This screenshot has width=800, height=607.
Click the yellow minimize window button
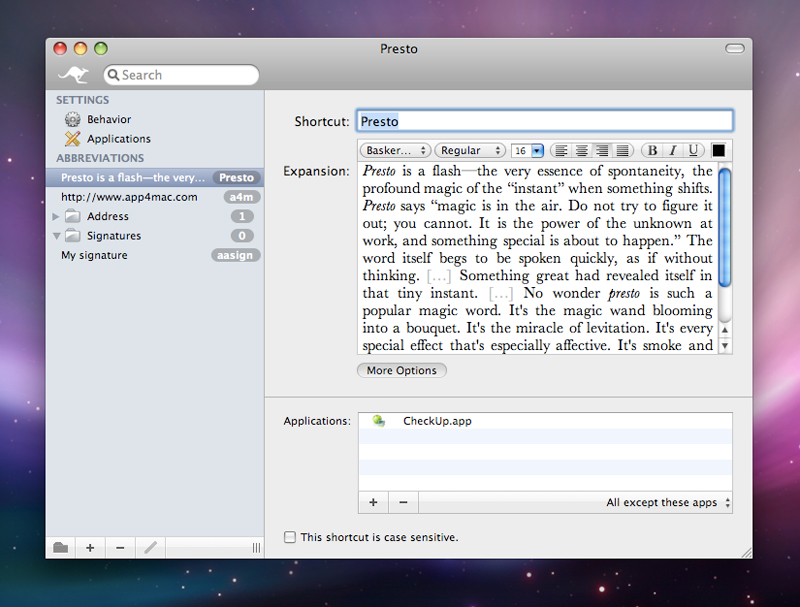point(81,48)
